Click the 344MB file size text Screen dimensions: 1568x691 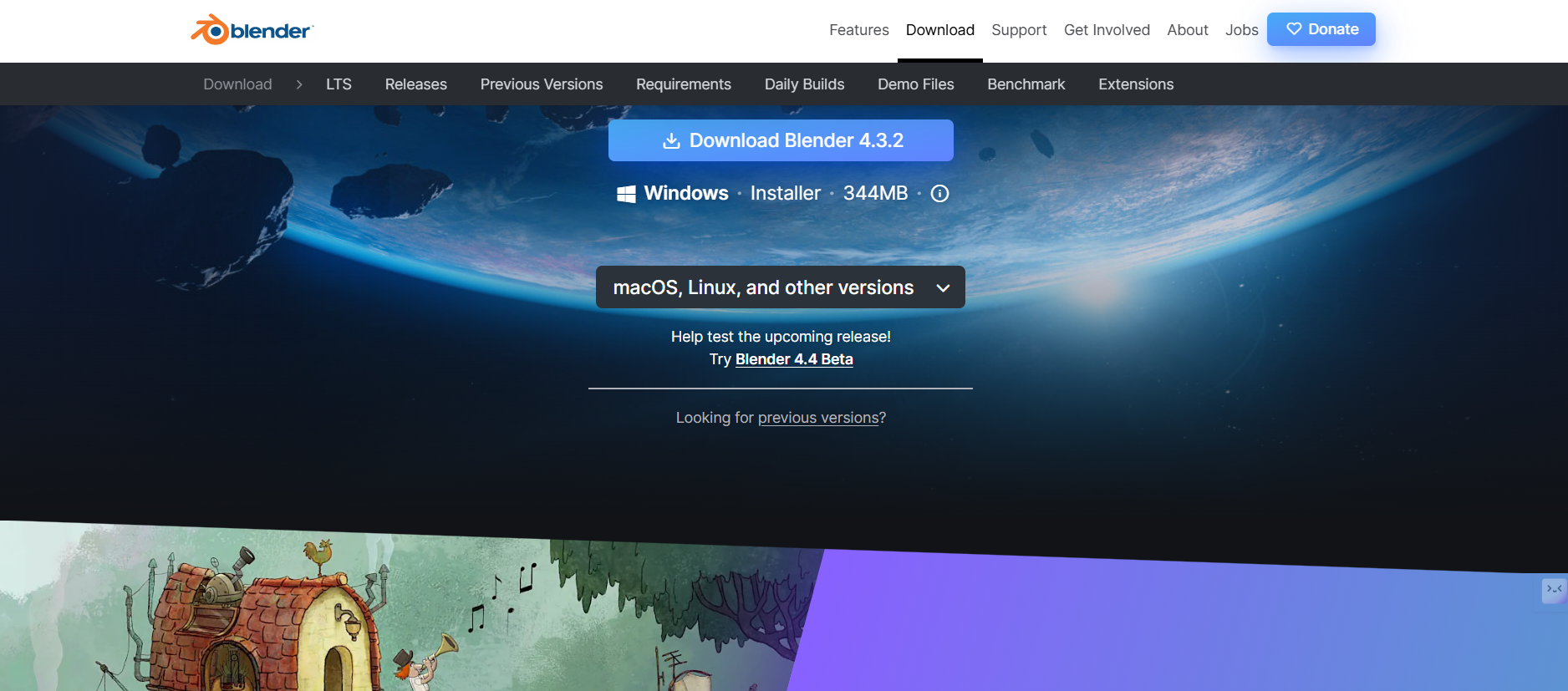click(x=875, y=193)
